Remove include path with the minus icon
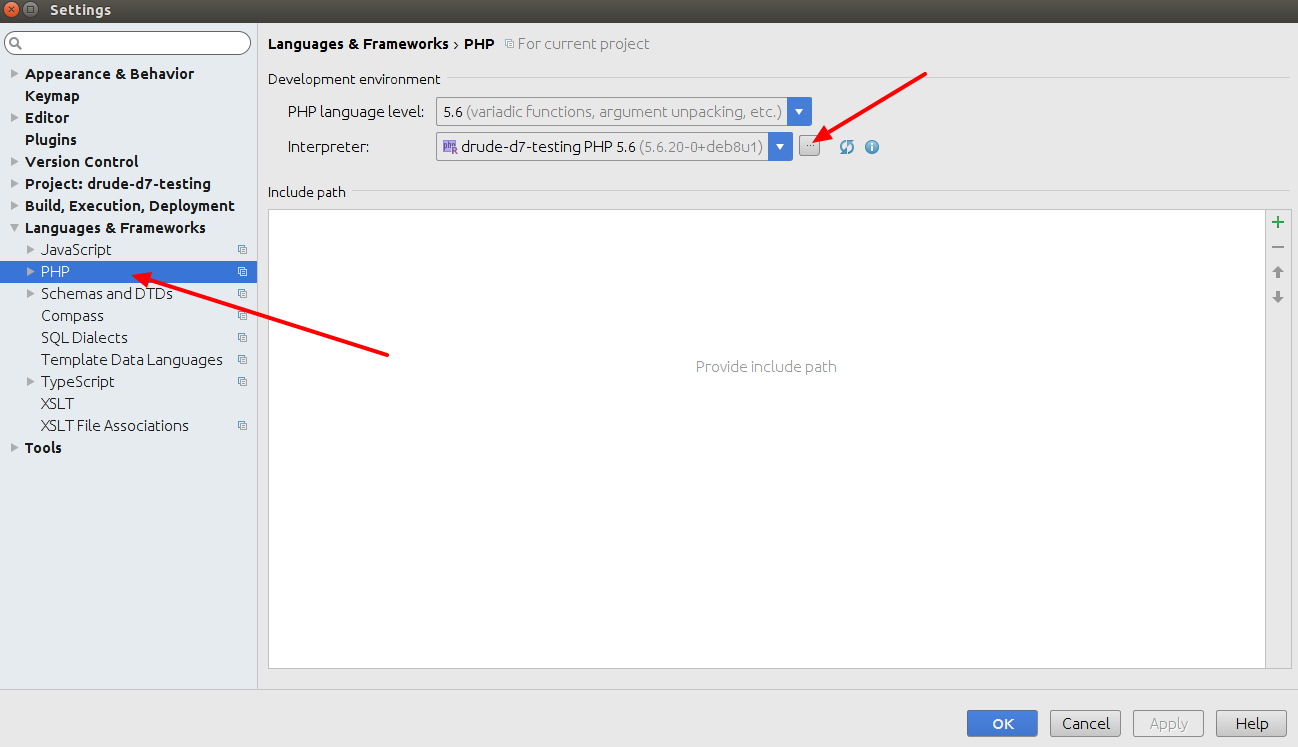This screenshot has height=747, width=1298. pos(1277,247)
